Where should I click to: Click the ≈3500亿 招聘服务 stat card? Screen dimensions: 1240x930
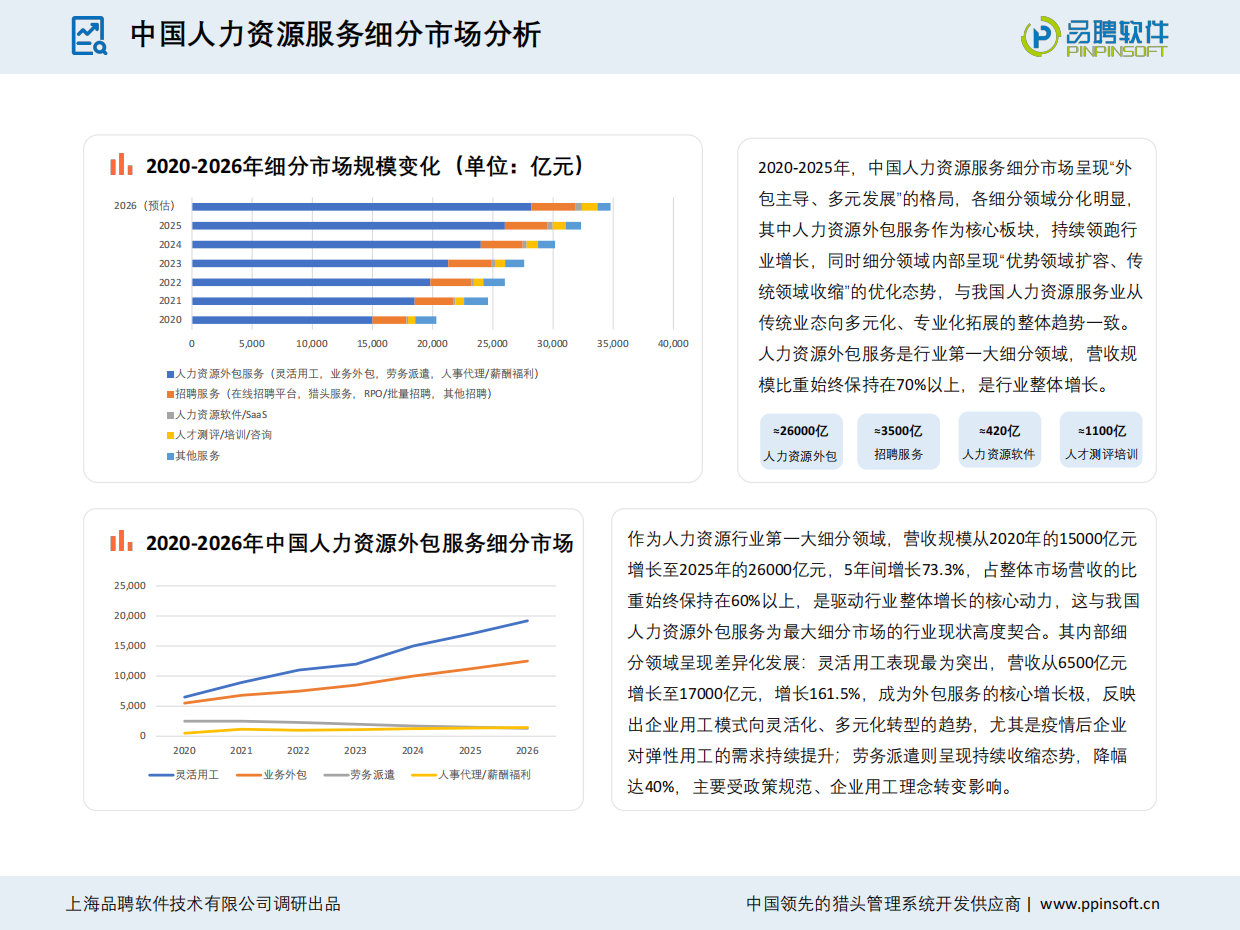click(x=899, y=441)
